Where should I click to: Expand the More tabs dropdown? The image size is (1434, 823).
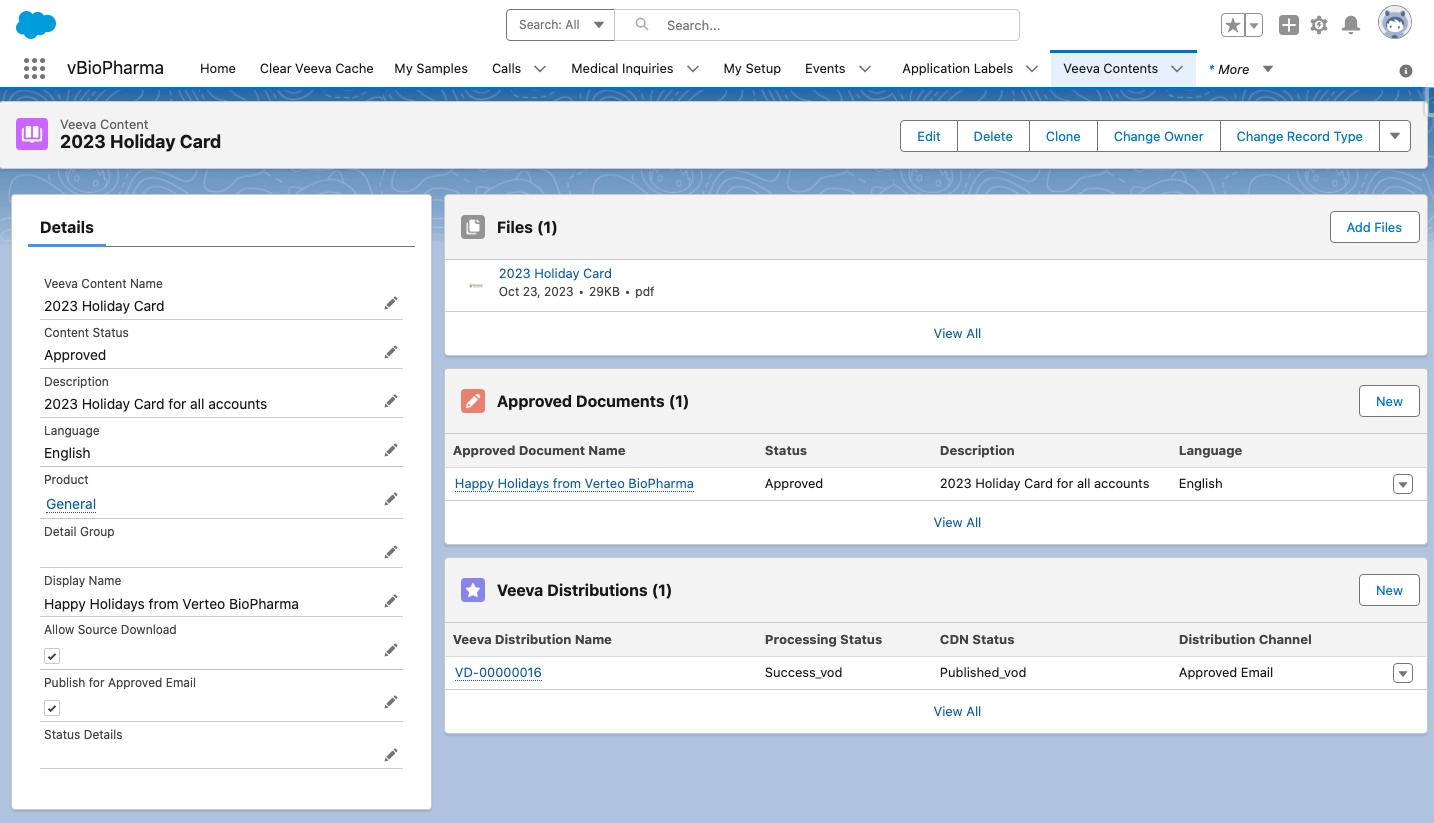[x=1267, y=69]
